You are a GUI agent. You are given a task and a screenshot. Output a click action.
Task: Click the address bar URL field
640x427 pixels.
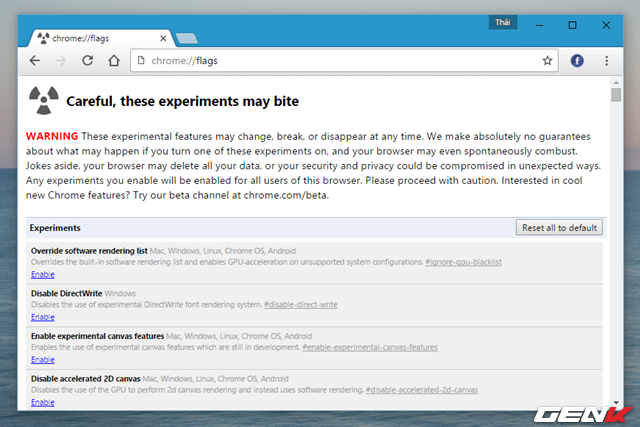[x=340, y=61]
